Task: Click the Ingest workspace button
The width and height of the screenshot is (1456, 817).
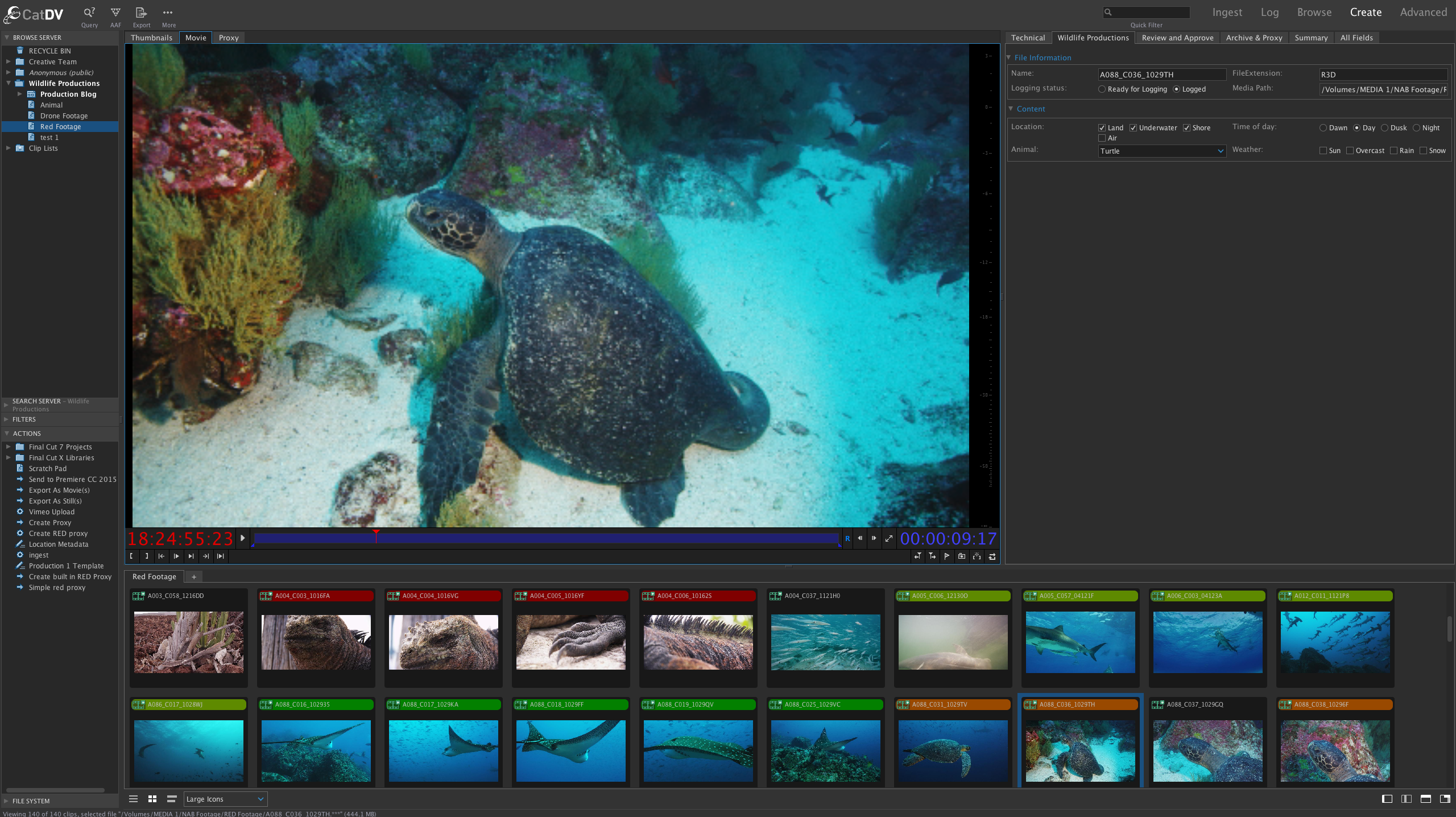Action: pyautogui.click(x=1227, y=13)
